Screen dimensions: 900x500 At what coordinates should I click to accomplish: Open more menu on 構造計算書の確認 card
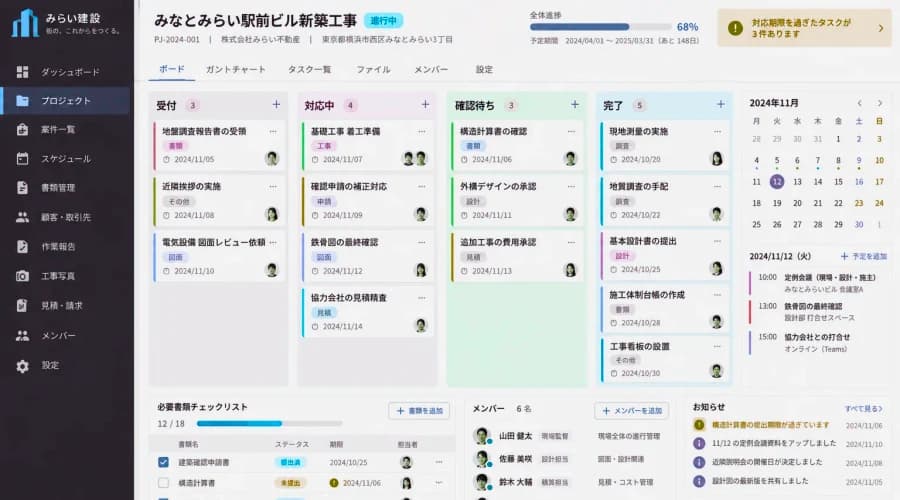pyautogui.click(x=571, y=131)
